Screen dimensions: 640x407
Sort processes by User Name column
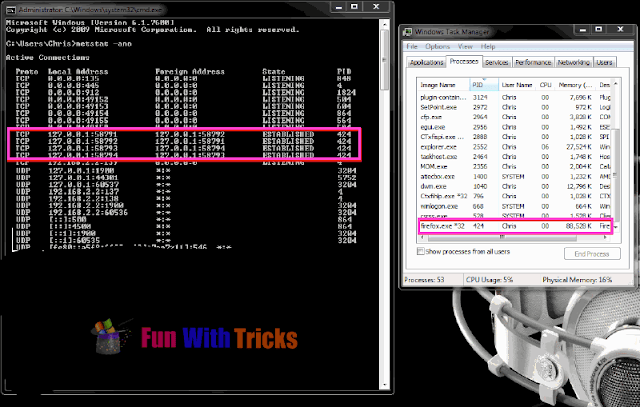[518, 85]
